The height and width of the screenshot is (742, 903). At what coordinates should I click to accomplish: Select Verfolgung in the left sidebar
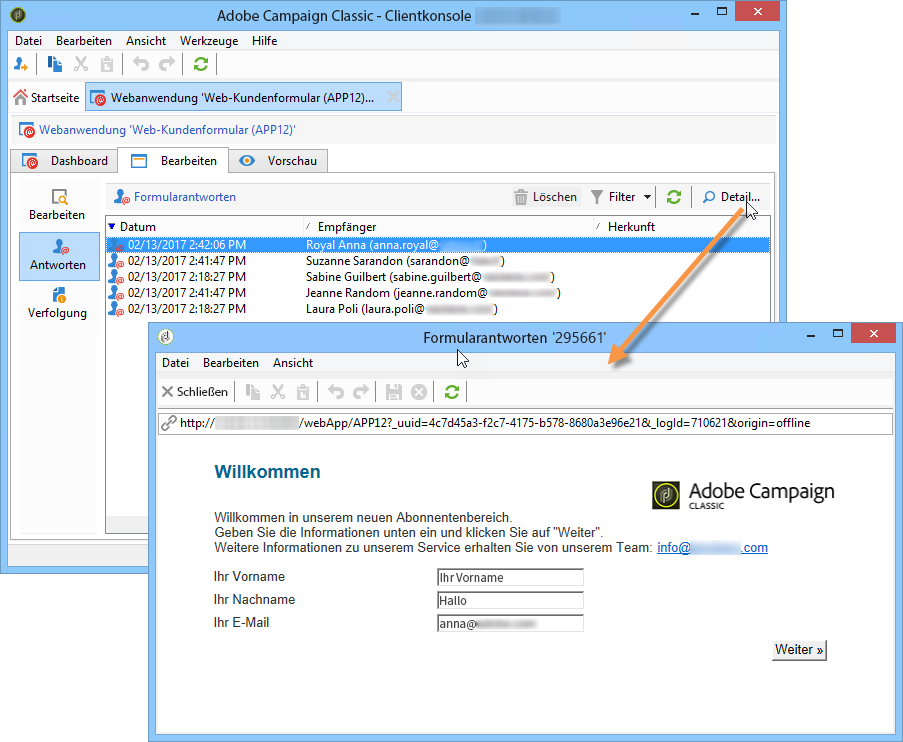coord(58,304)
